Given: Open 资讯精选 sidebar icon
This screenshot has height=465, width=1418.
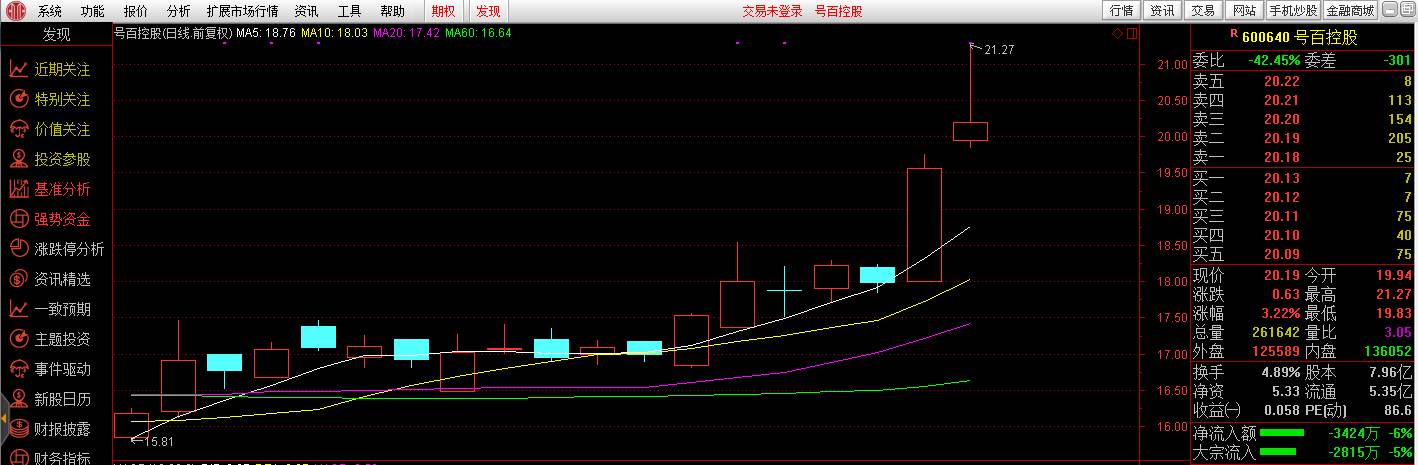Looking at the screenshot, I should coord(18,280).
